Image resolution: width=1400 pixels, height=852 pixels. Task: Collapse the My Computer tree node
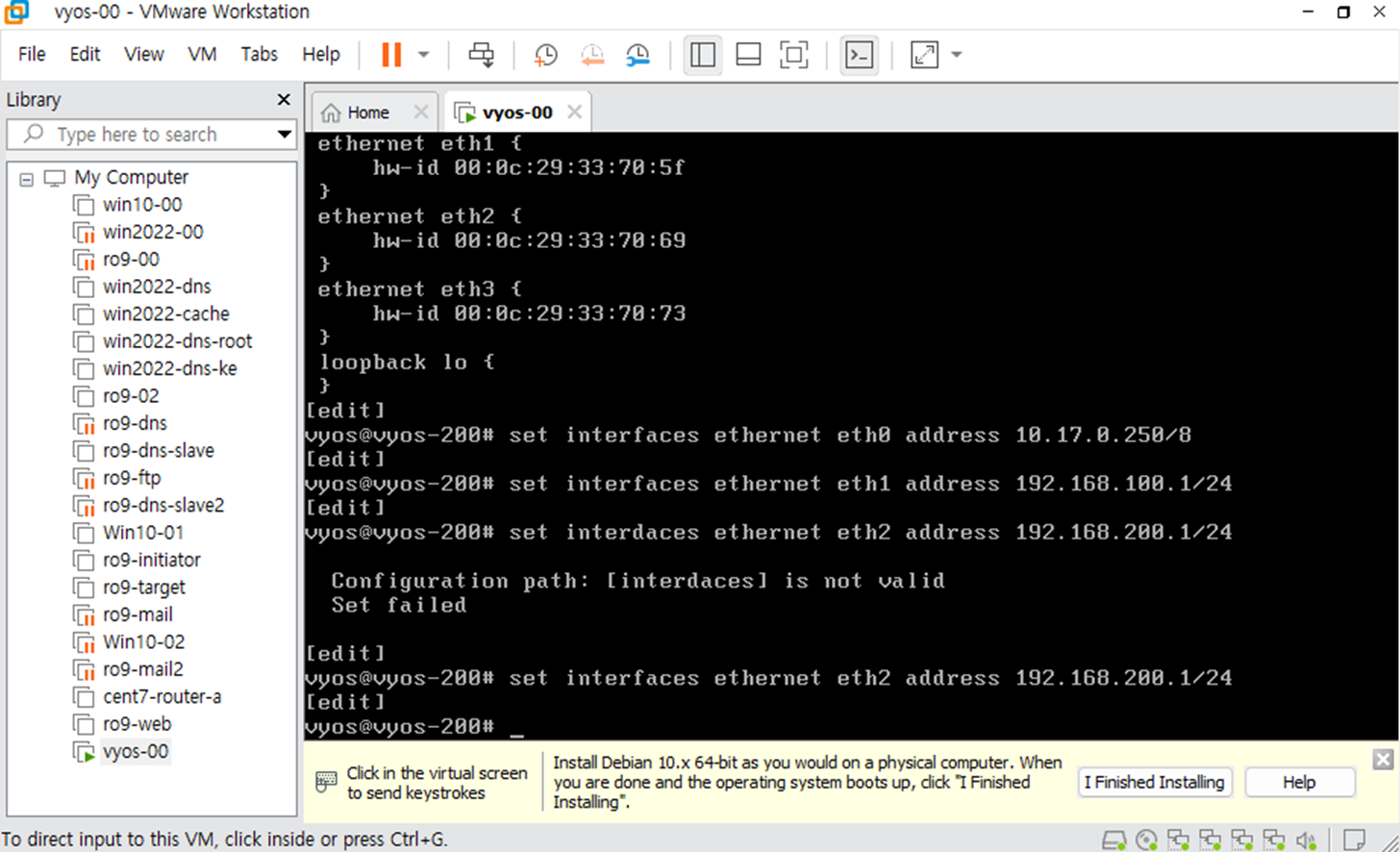[27, 179]
